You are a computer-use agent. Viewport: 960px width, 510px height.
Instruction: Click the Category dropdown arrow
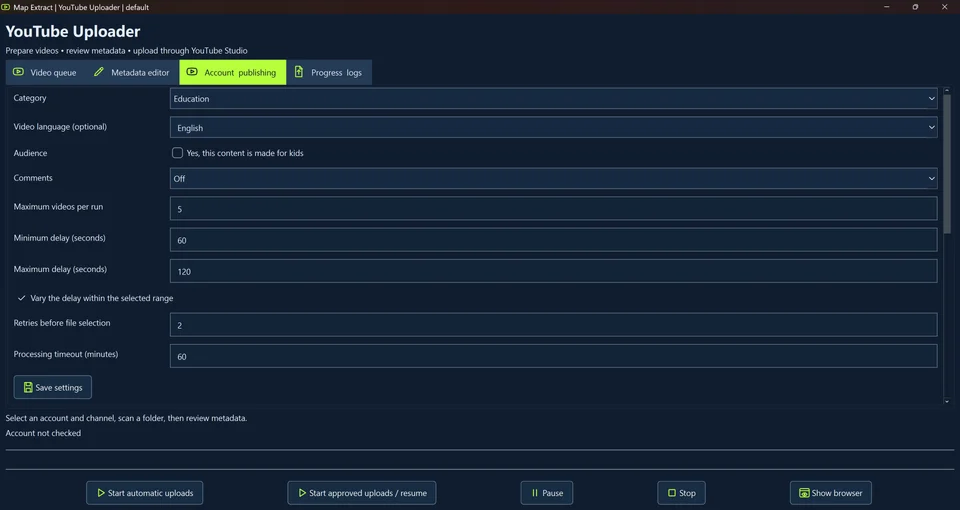click(x=931, y=99)
